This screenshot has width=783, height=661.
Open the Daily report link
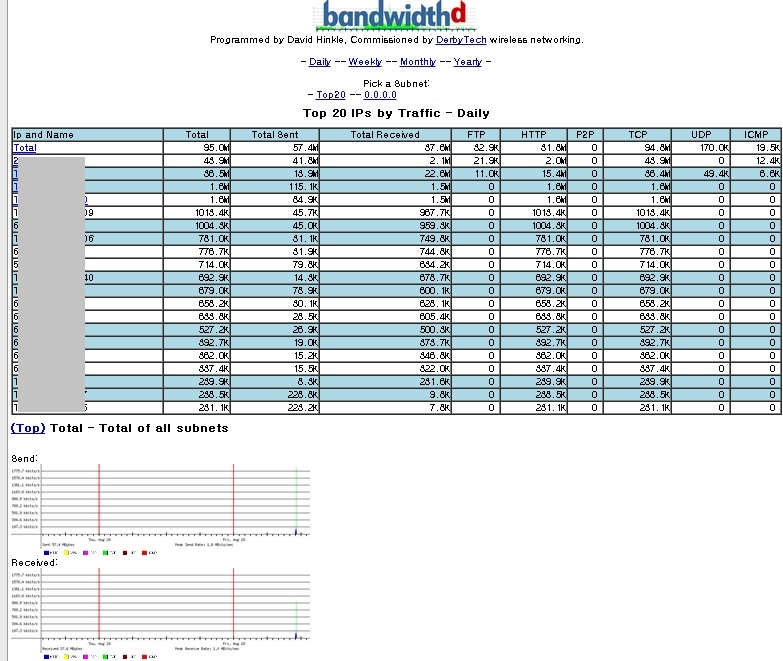320,62
